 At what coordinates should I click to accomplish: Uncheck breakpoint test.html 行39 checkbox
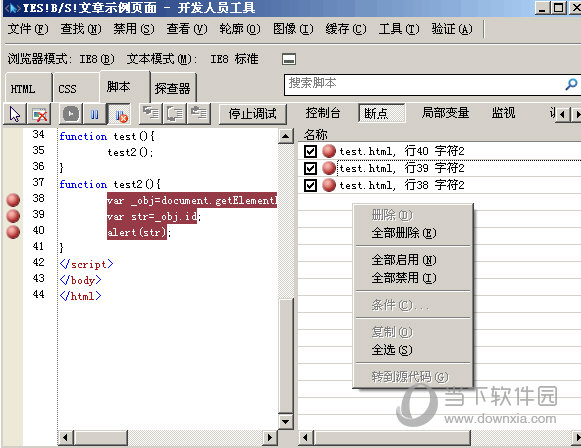(x=310, y=168)
